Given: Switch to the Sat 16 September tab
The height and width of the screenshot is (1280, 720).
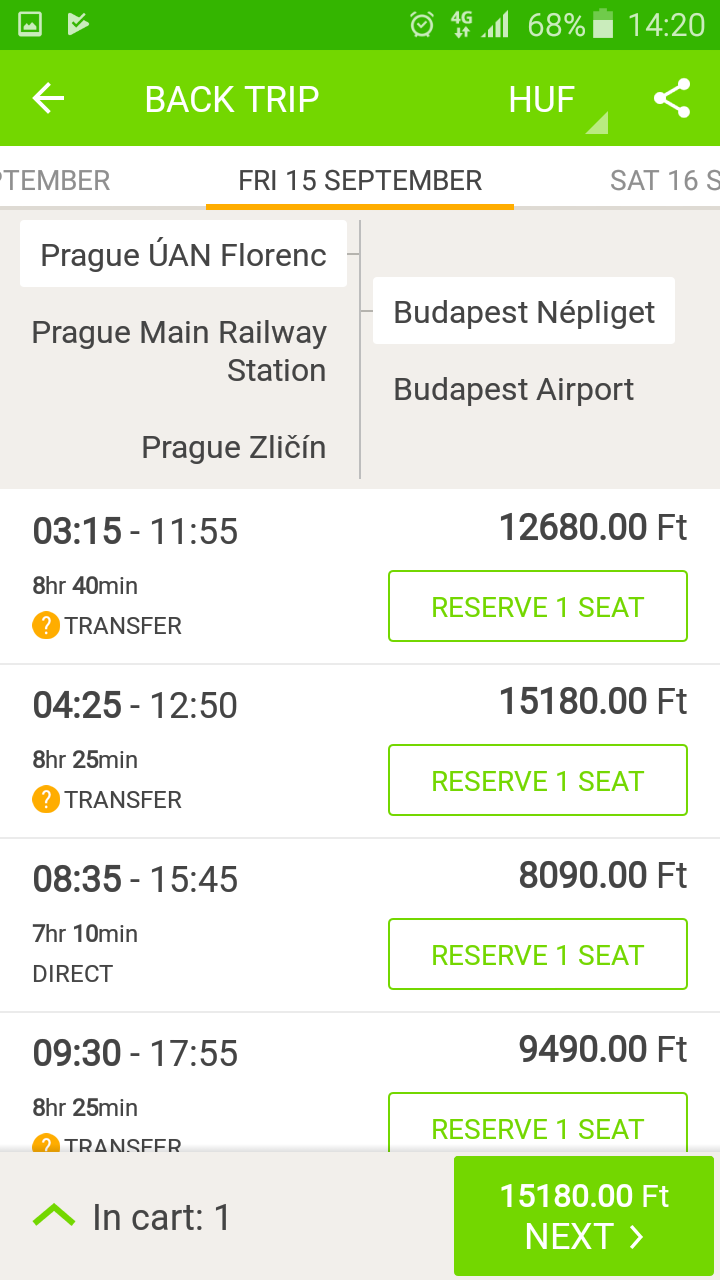Looking at the screenshot, I should pos(664,181).
